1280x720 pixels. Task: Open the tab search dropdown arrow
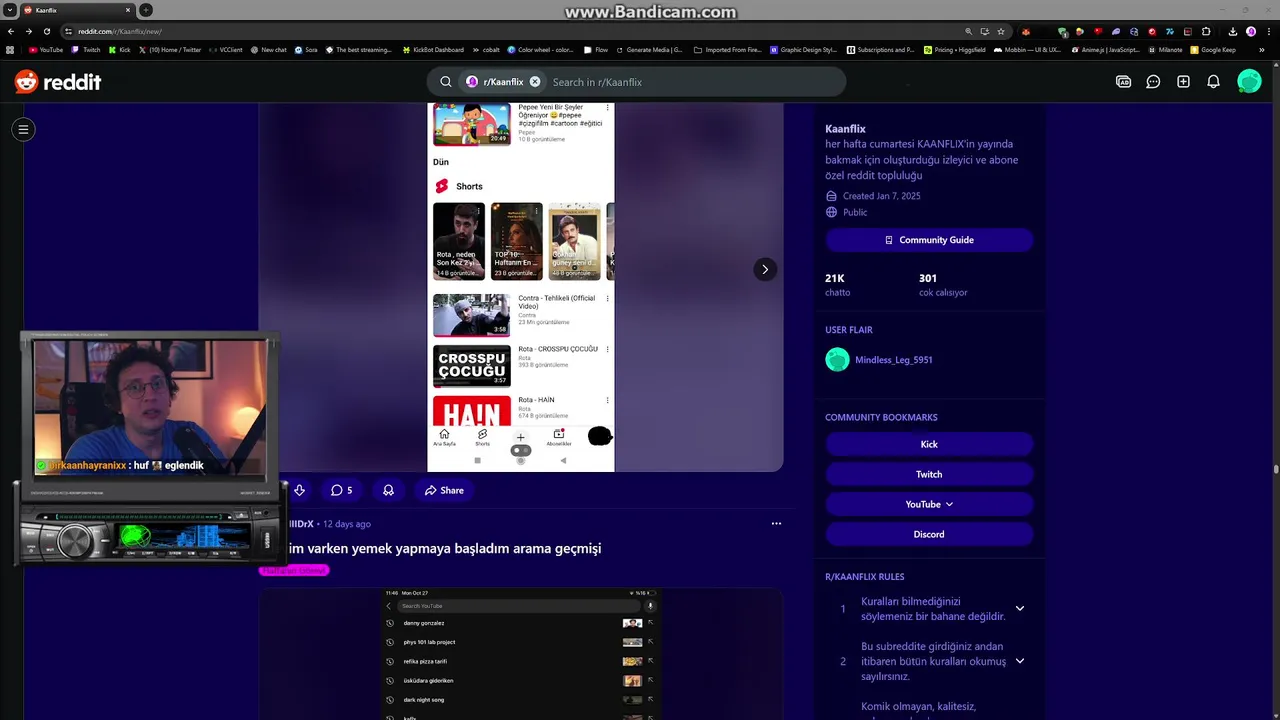pos(9,10)
